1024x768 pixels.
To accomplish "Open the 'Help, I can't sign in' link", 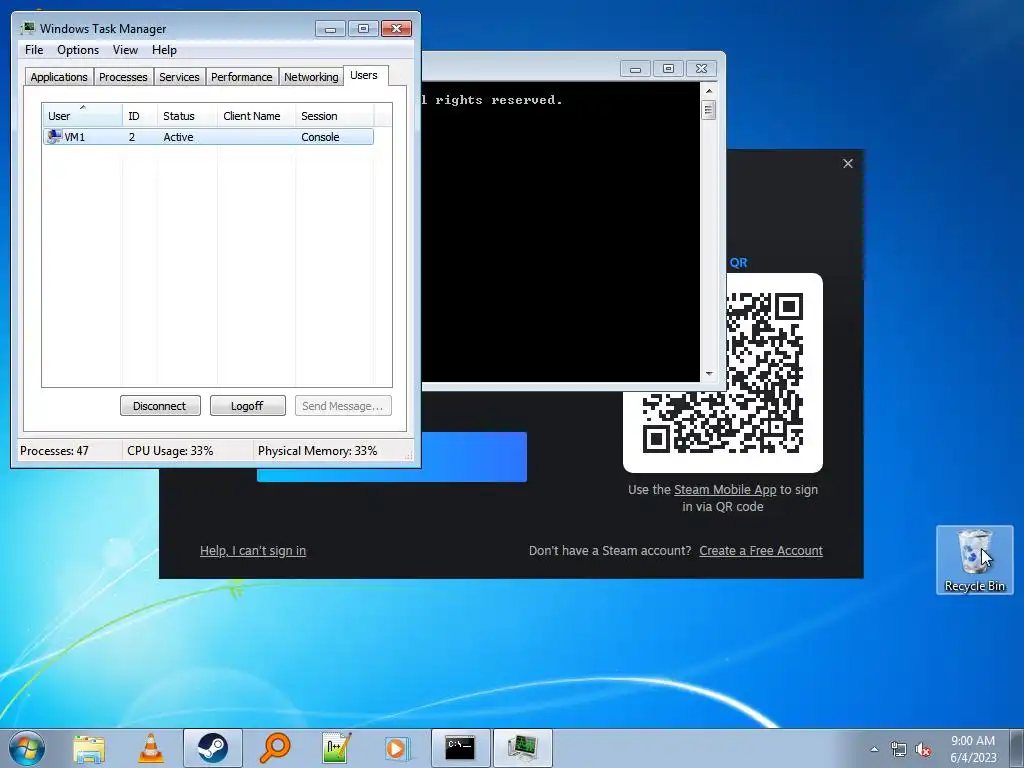I will (253, 551).
